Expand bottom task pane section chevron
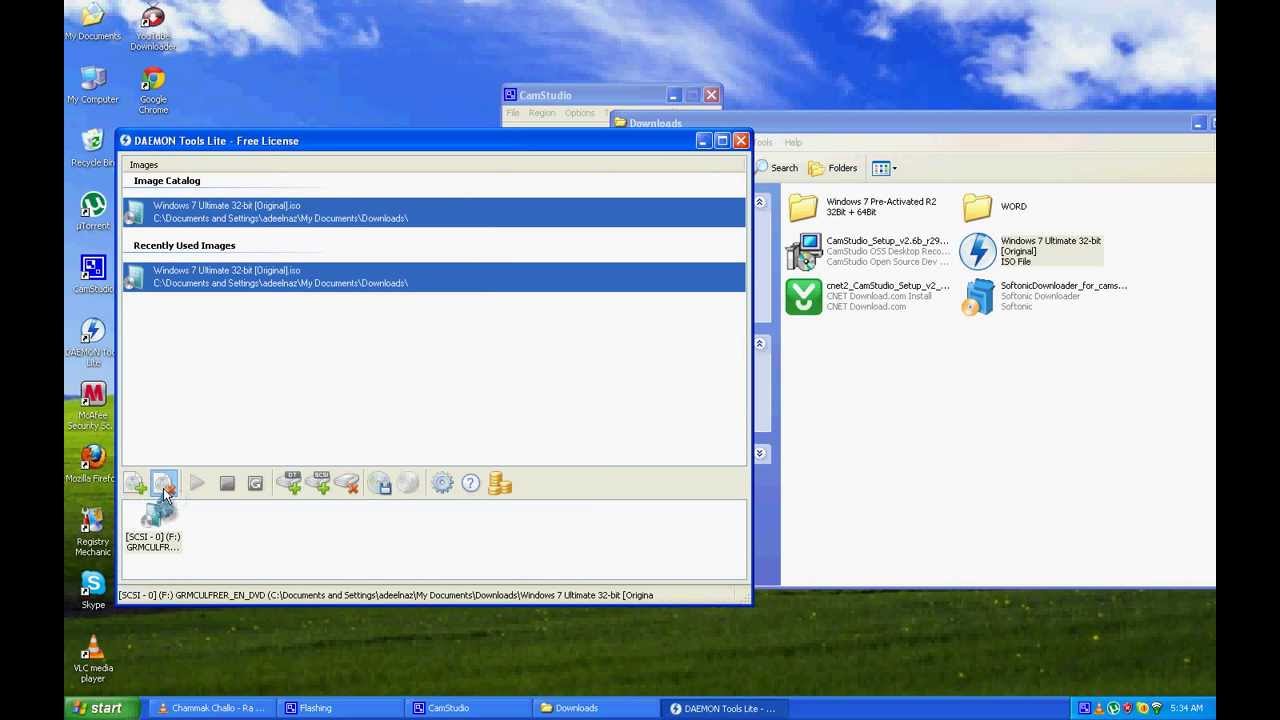1280x720 pixels. [x=759, y=454]
